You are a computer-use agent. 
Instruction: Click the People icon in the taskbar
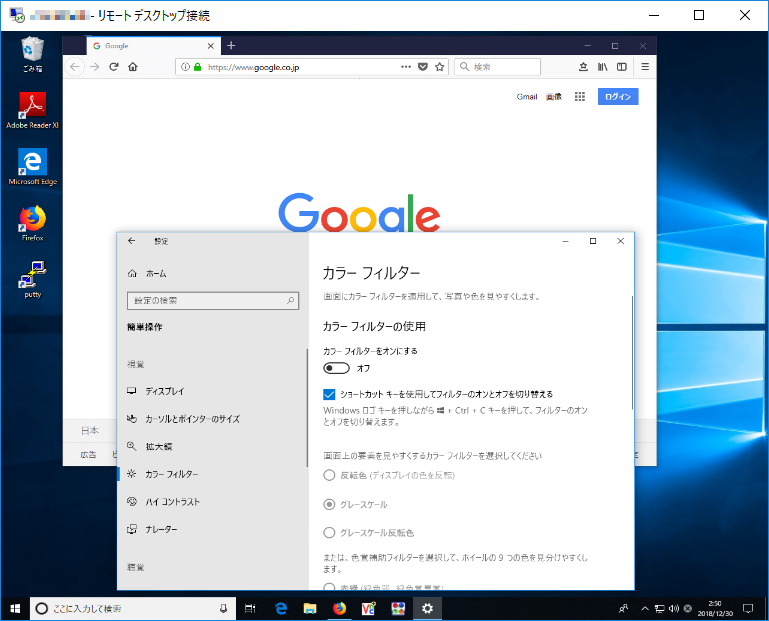[x=623, y=609]
